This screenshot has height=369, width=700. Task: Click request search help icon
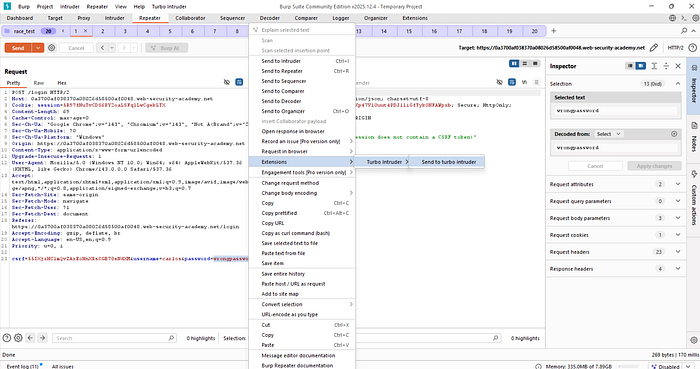(x=7, y=338)
